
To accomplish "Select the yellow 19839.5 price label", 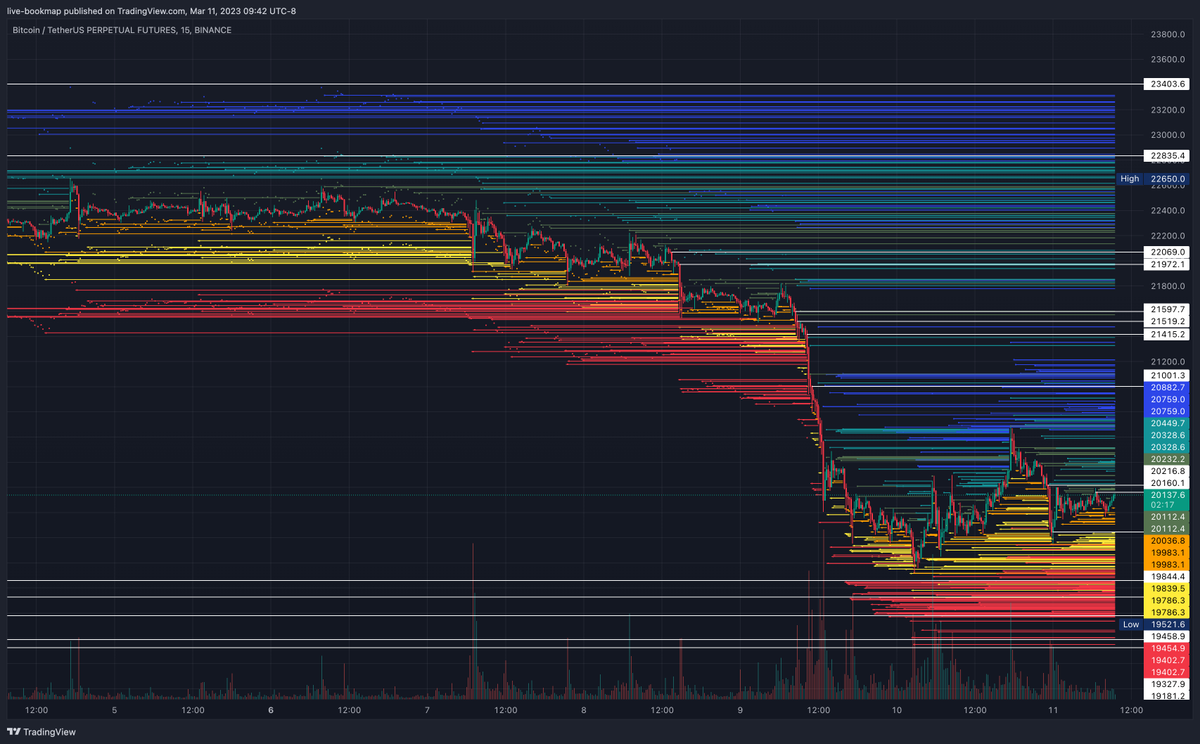I will click(1167, 589).
